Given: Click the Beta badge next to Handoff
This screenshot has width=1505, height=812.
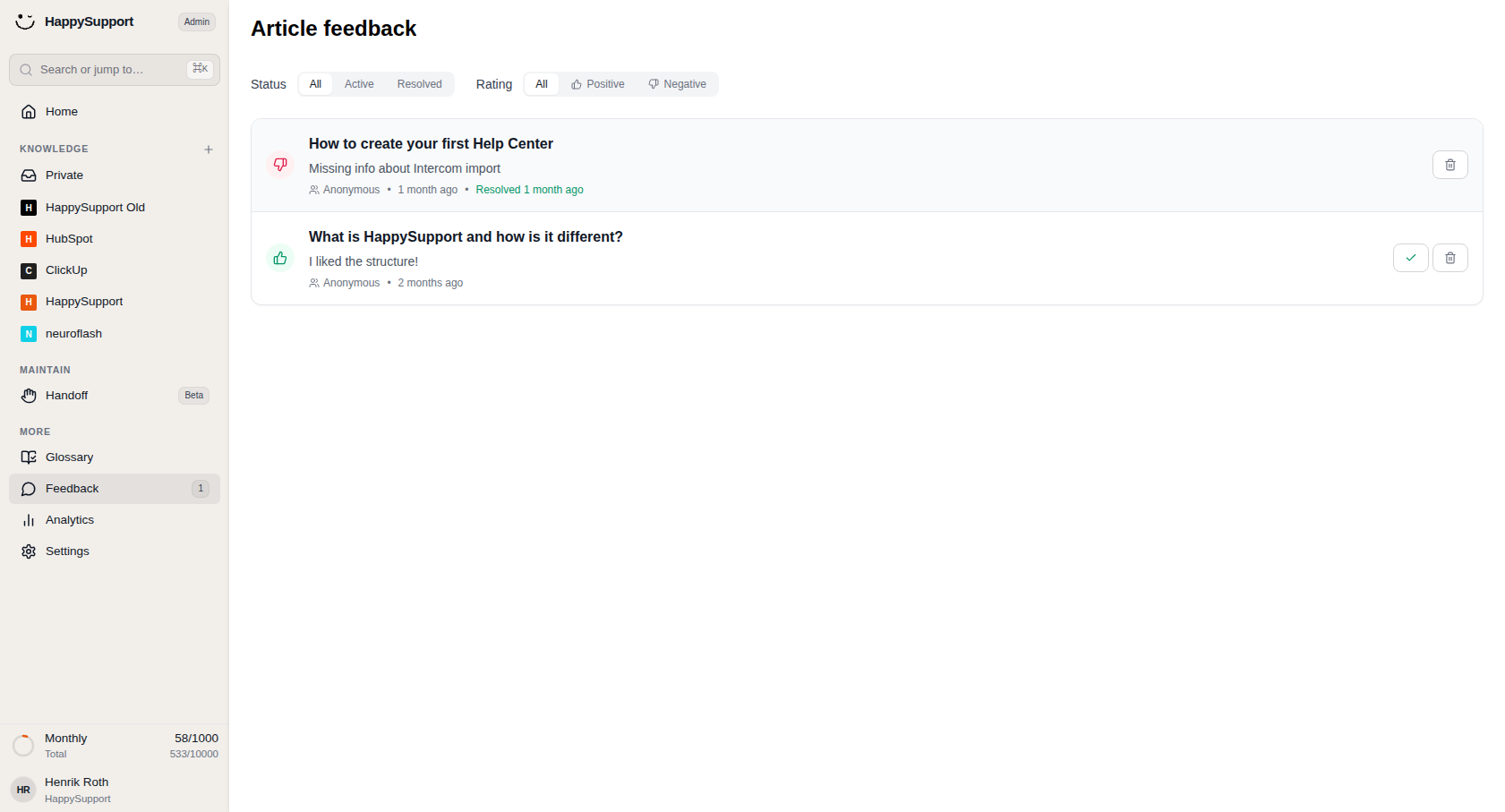Looking at the screenshot, I should (194, 396).
